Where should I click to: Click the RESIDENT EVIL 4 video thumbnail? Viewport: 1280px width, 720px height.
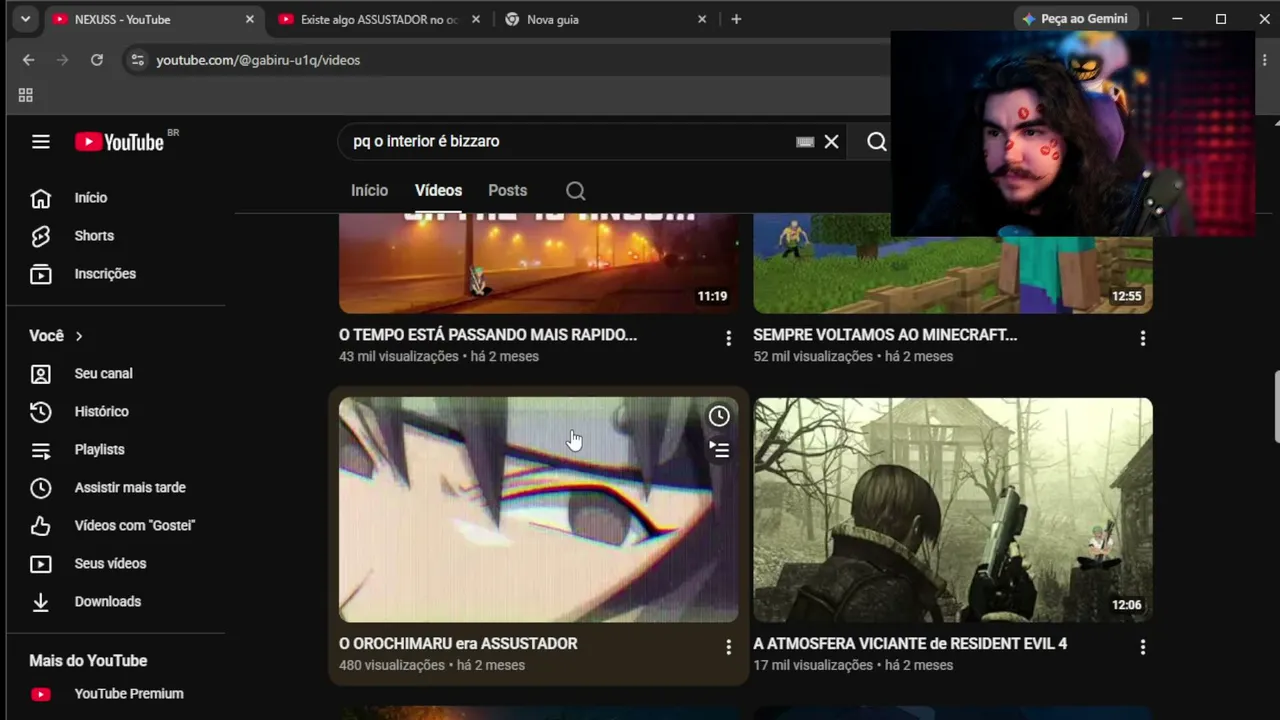click(x=953, y=510)
